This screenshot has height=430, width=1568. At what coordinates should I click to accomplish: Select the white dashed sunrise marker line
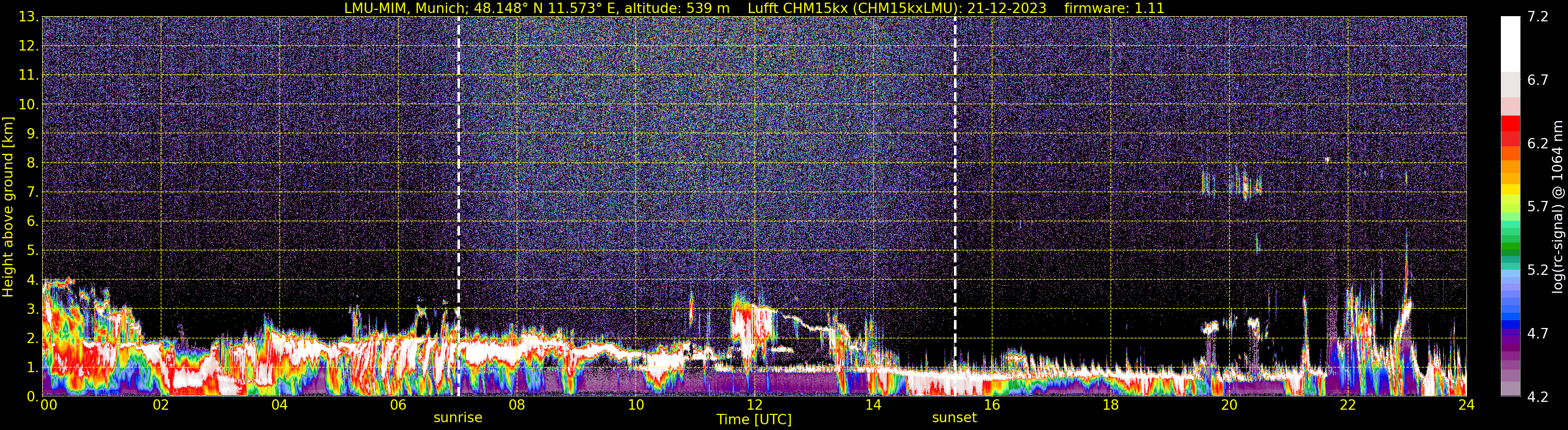[x=458, y=207]
